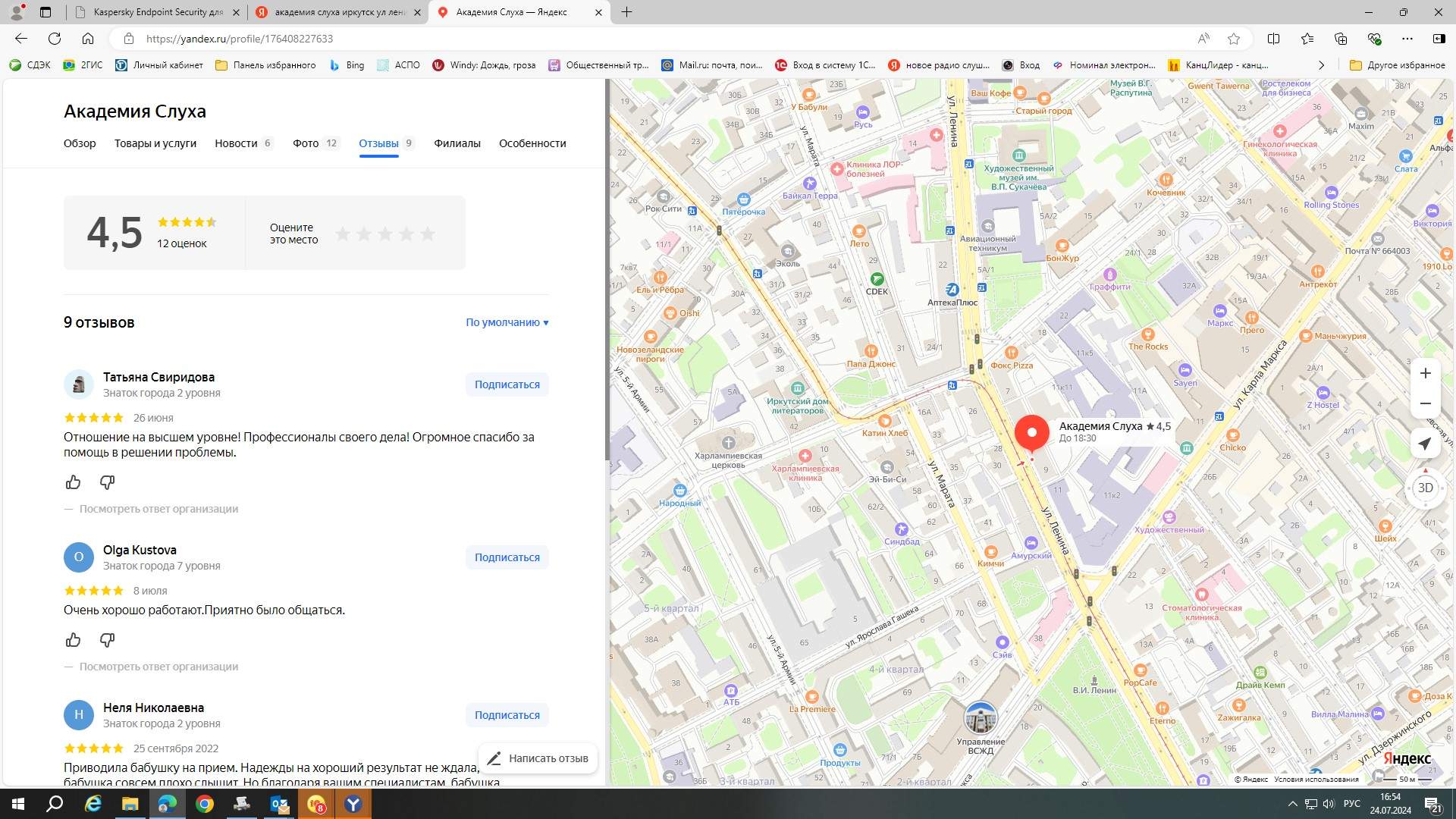Toggle 3D map view
The height and width of the screenshot is (819, 1456).
click(1425, 488)
